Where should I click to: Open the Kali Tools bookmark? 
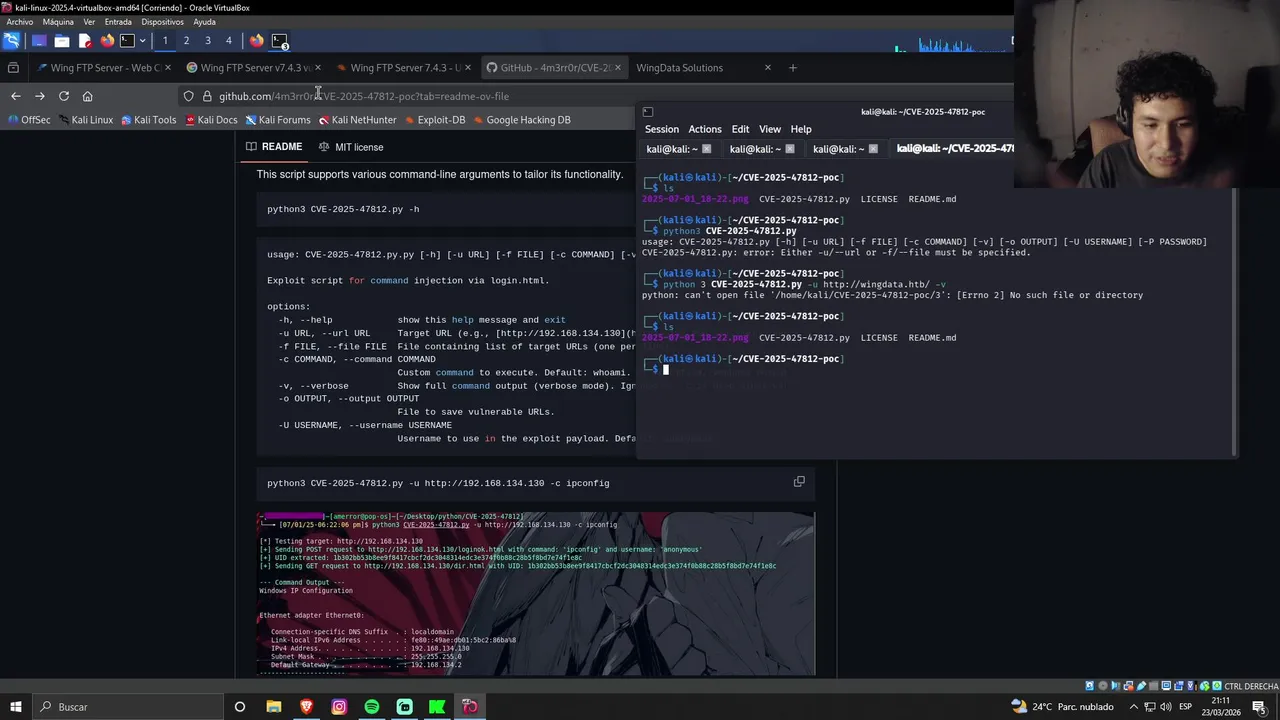click(149, 120)
